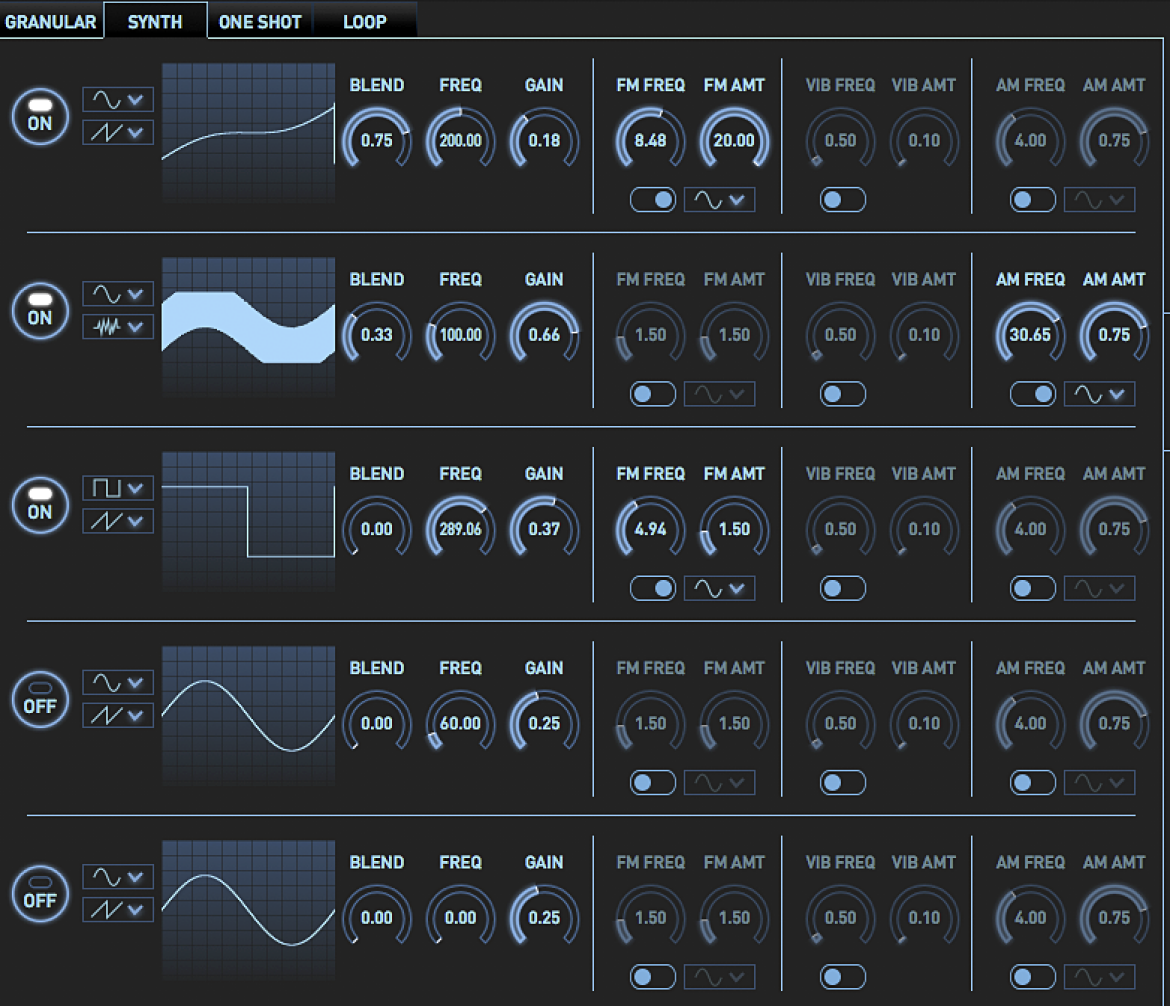Enable FM switch in fifth oscillator row
This screenshot has height=1006, width=1170.
[653, 977]
